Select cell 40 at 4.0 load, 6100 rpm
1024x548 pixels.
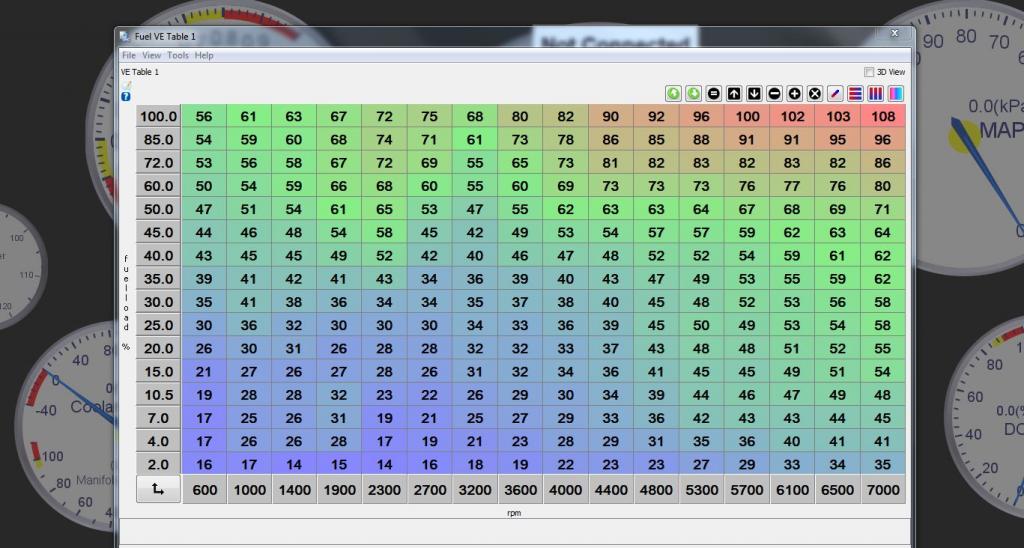coord(792,442)
